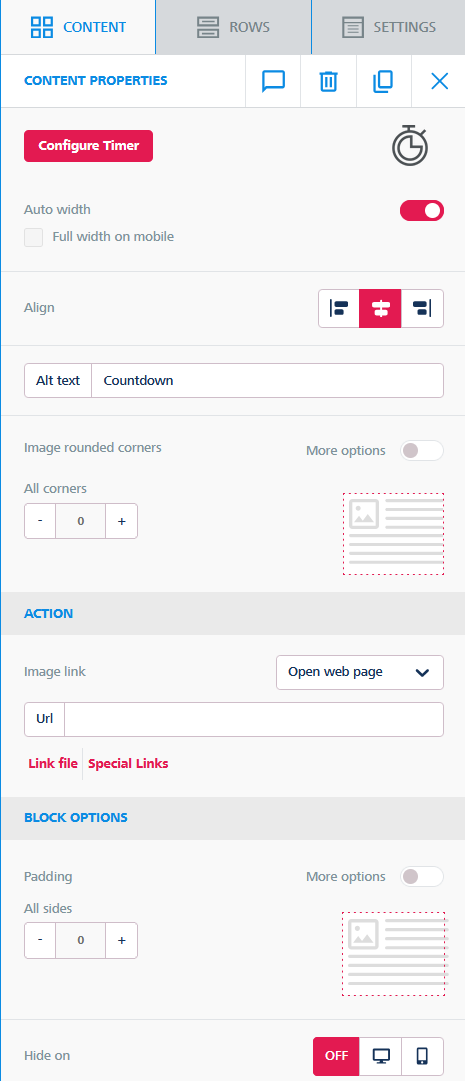Toggle the Auto width switch
Image resolution: width=465 pixels, height=1081 pixels.
[422, 211]
